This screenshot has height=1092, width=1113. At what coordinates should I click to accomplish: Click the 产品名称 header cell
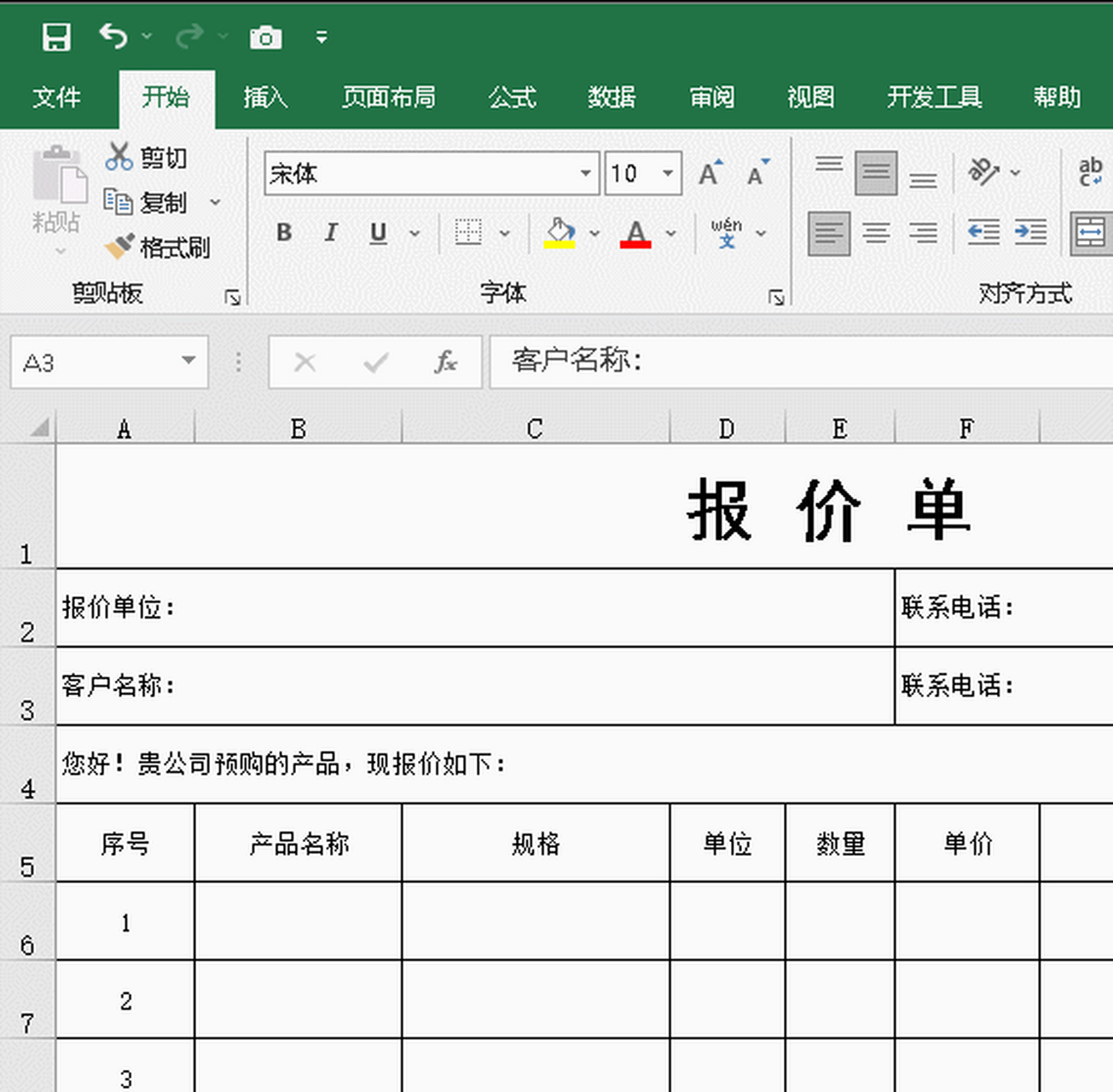pyautogui.click(x=299, y=843)
